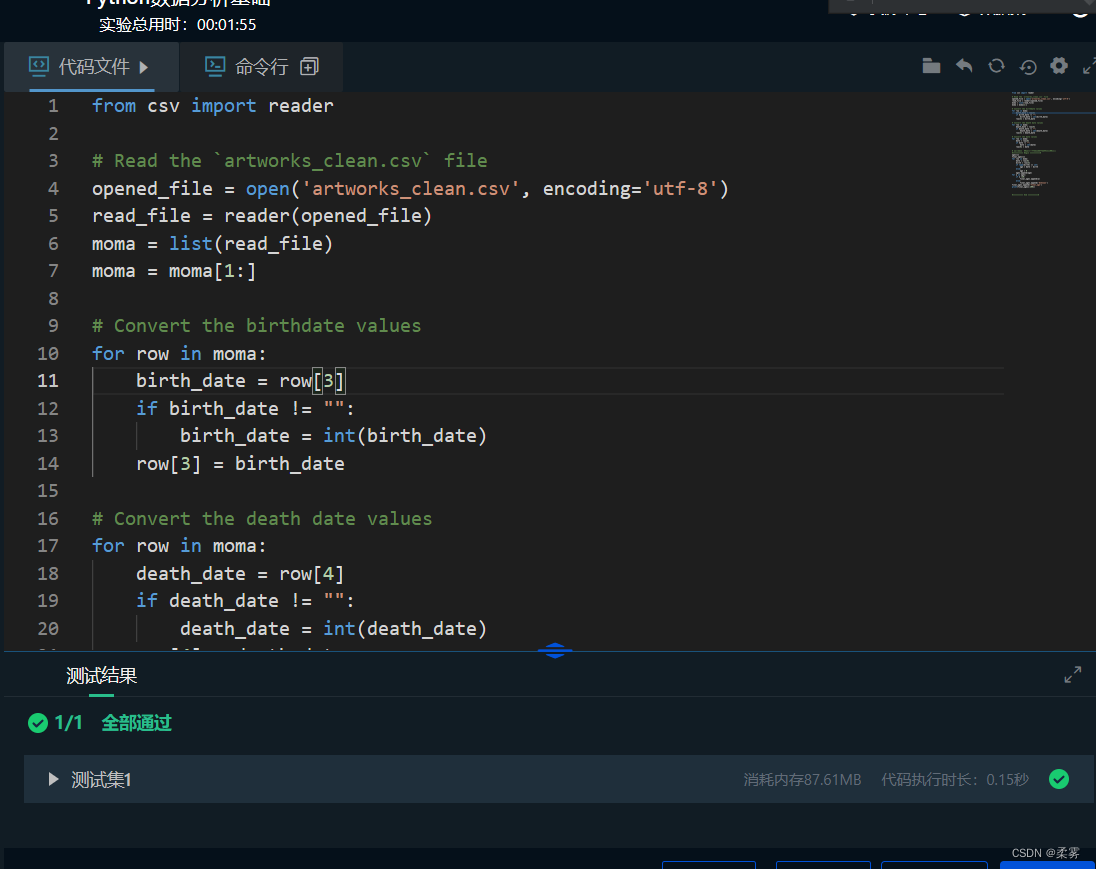Open the file folder icon
Screen dimensions: 1096x869
(x=931, y=66)
